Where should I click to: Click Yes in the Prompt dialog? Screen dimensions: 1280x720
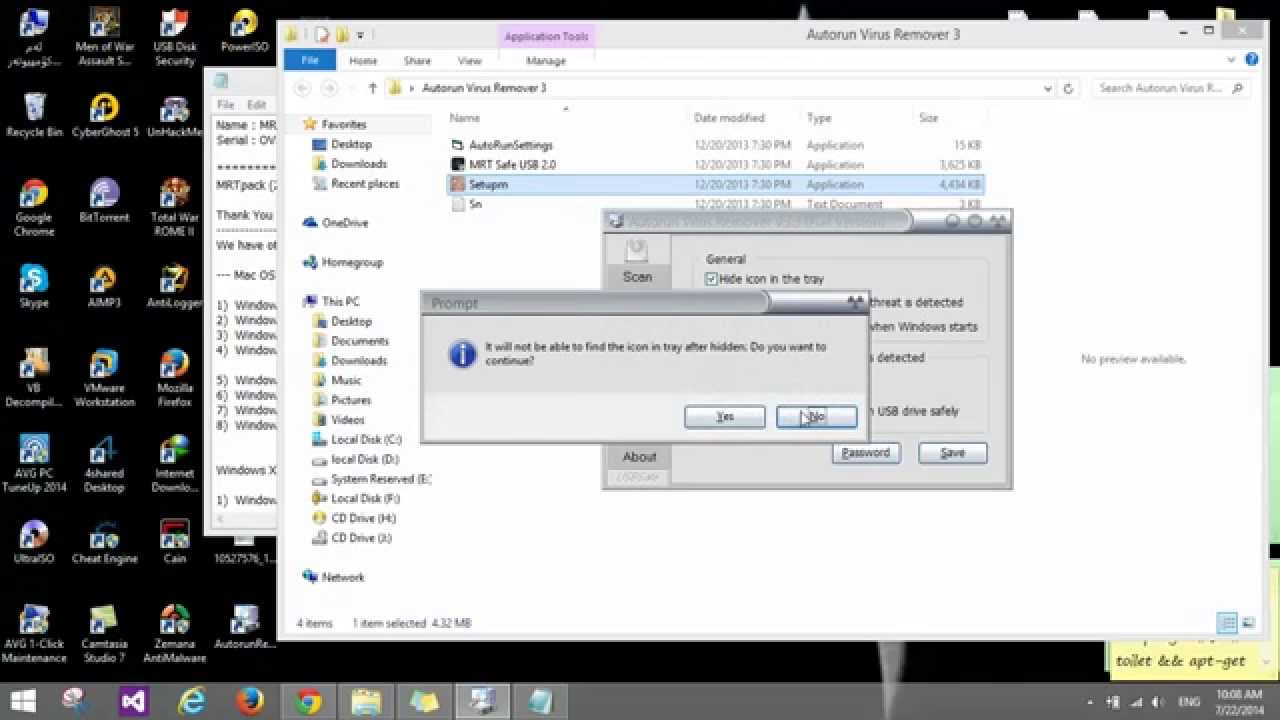(725, 416)
